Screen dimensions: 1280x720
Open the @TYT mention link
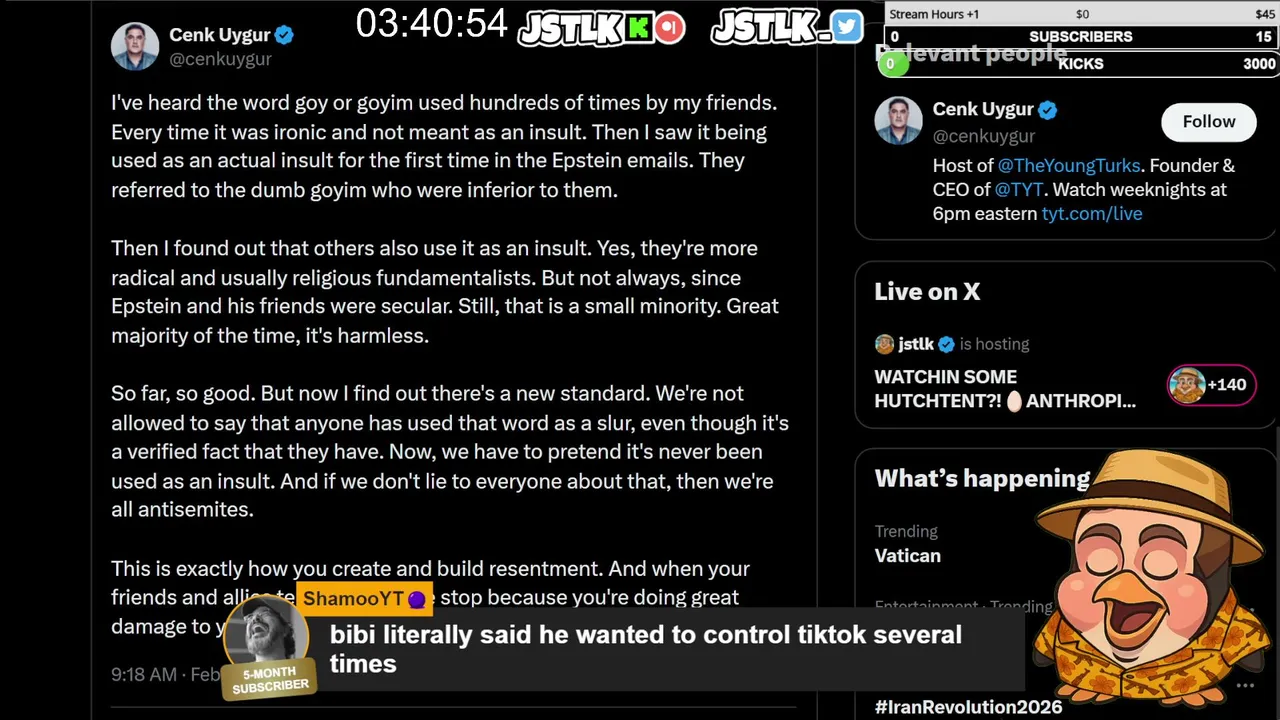click(1019, 189)
